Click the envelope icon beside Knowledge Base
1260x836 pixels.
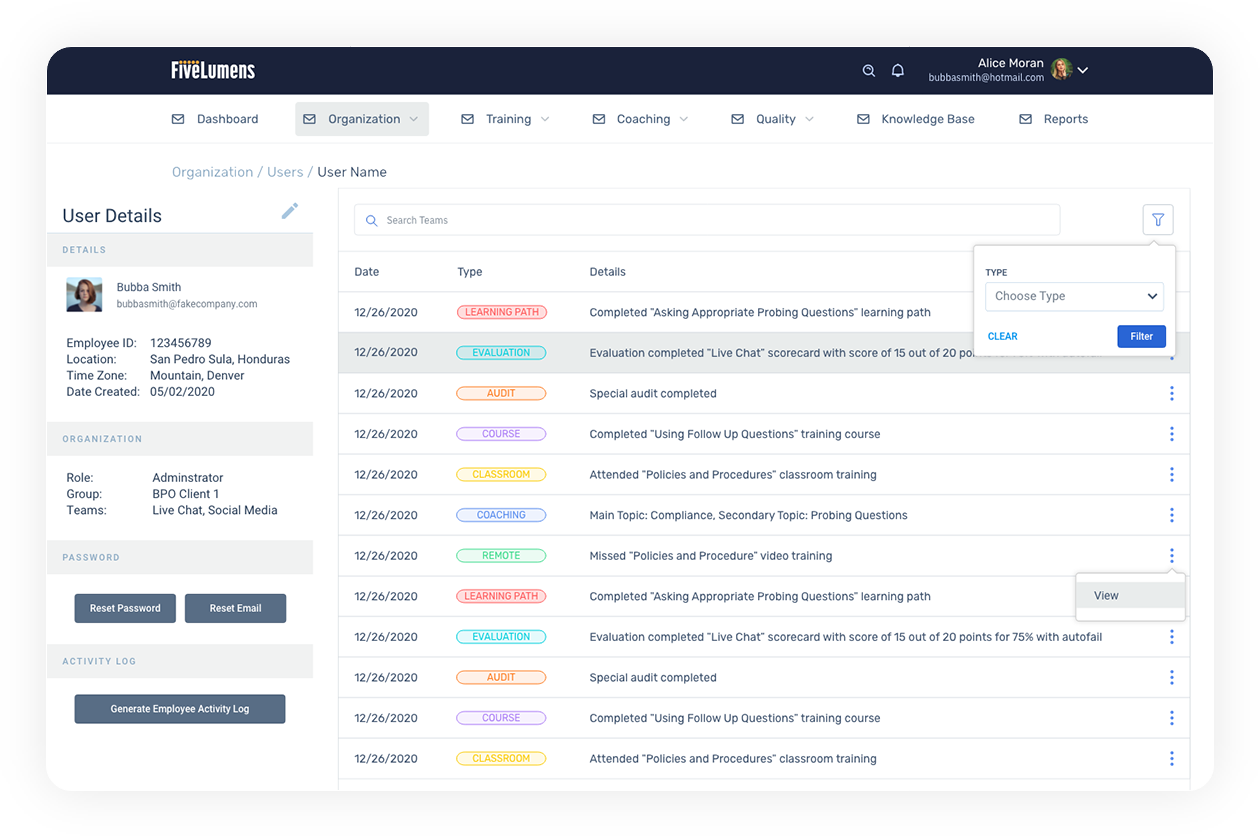[863, 119]
